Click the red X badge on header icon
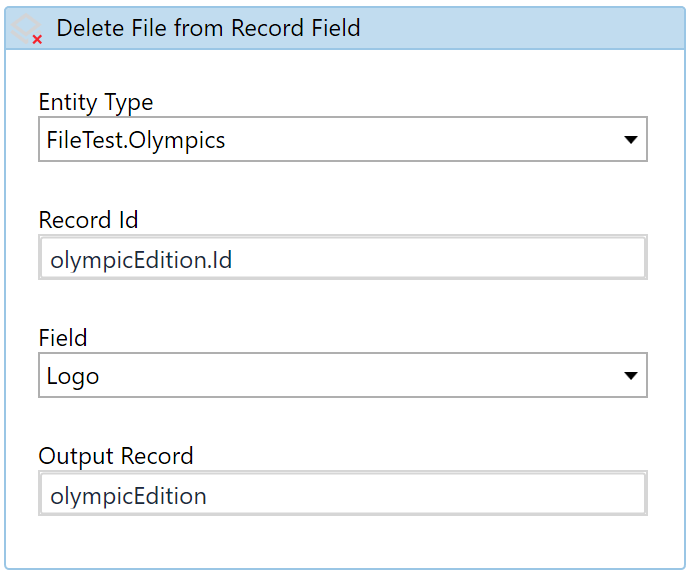This screenshot has height=574, width=691. tap(37, 40)
